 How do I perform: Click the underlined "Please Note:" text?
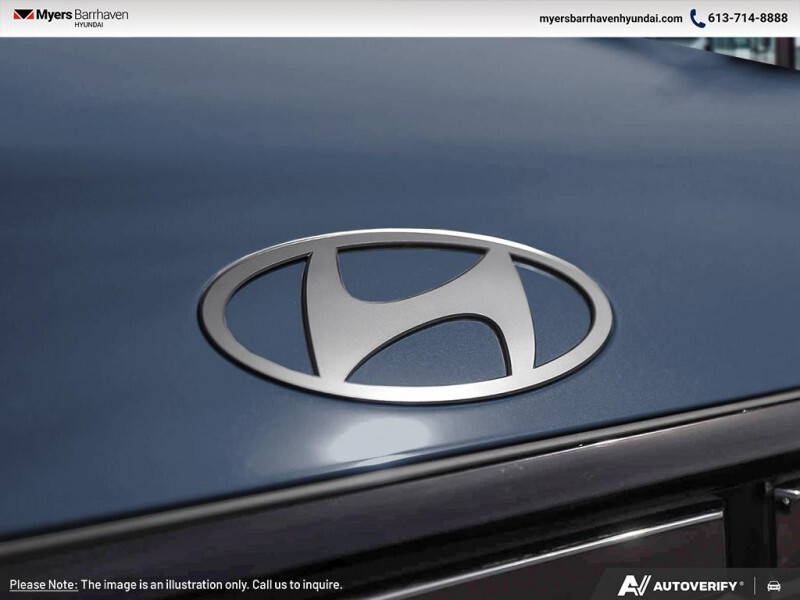pyautogui.click(x=43, y=585)
